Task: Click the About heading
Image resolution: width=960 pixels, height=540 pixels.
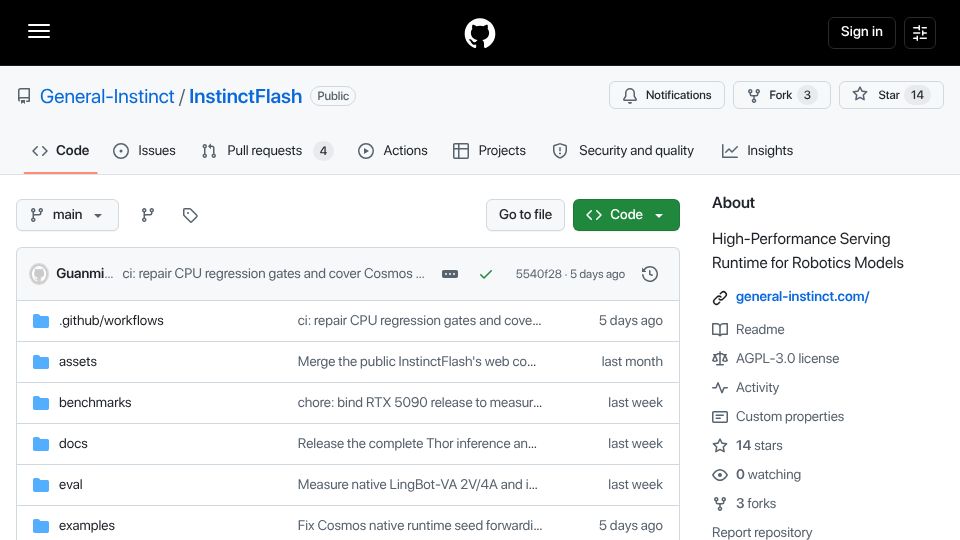Action: point(733,203)
